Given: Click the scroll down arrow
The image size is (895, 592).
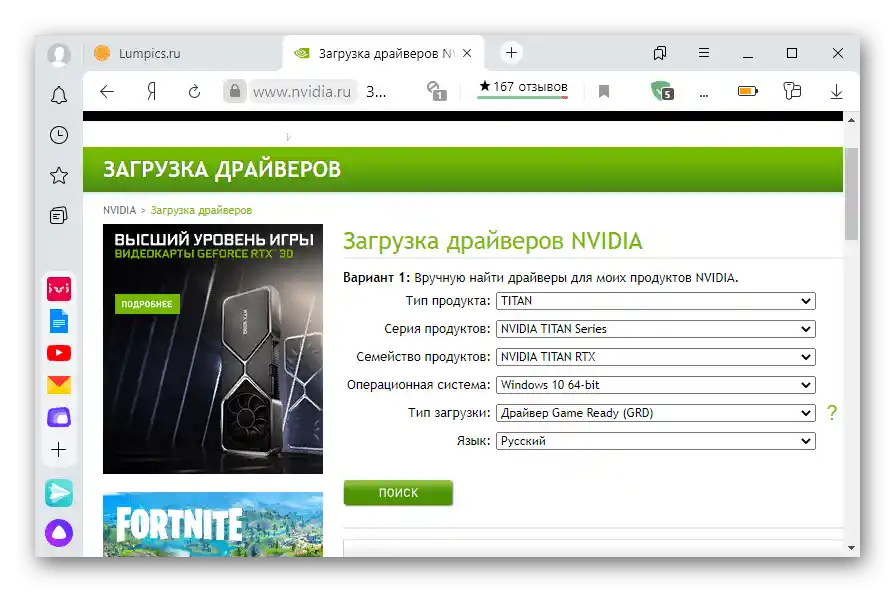Looking at the screenshot, I should point(851,547).
